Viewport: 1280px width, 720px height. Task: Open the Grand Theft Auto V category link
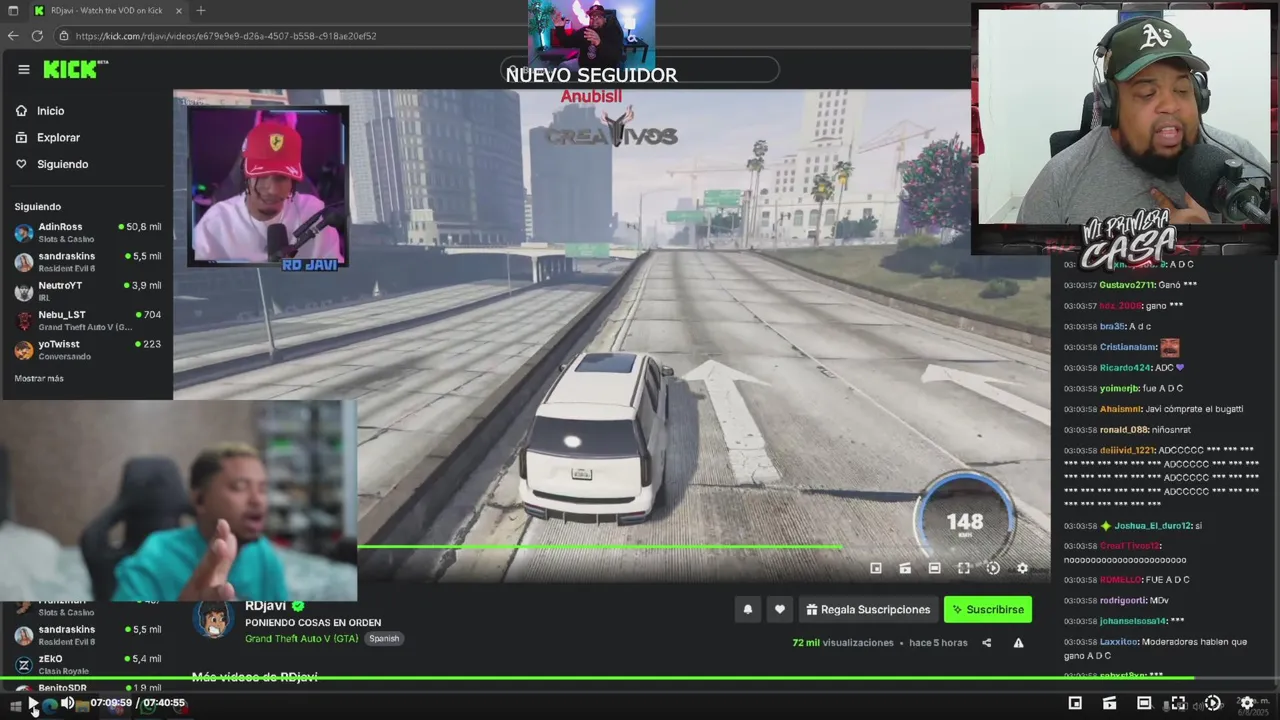301,638
